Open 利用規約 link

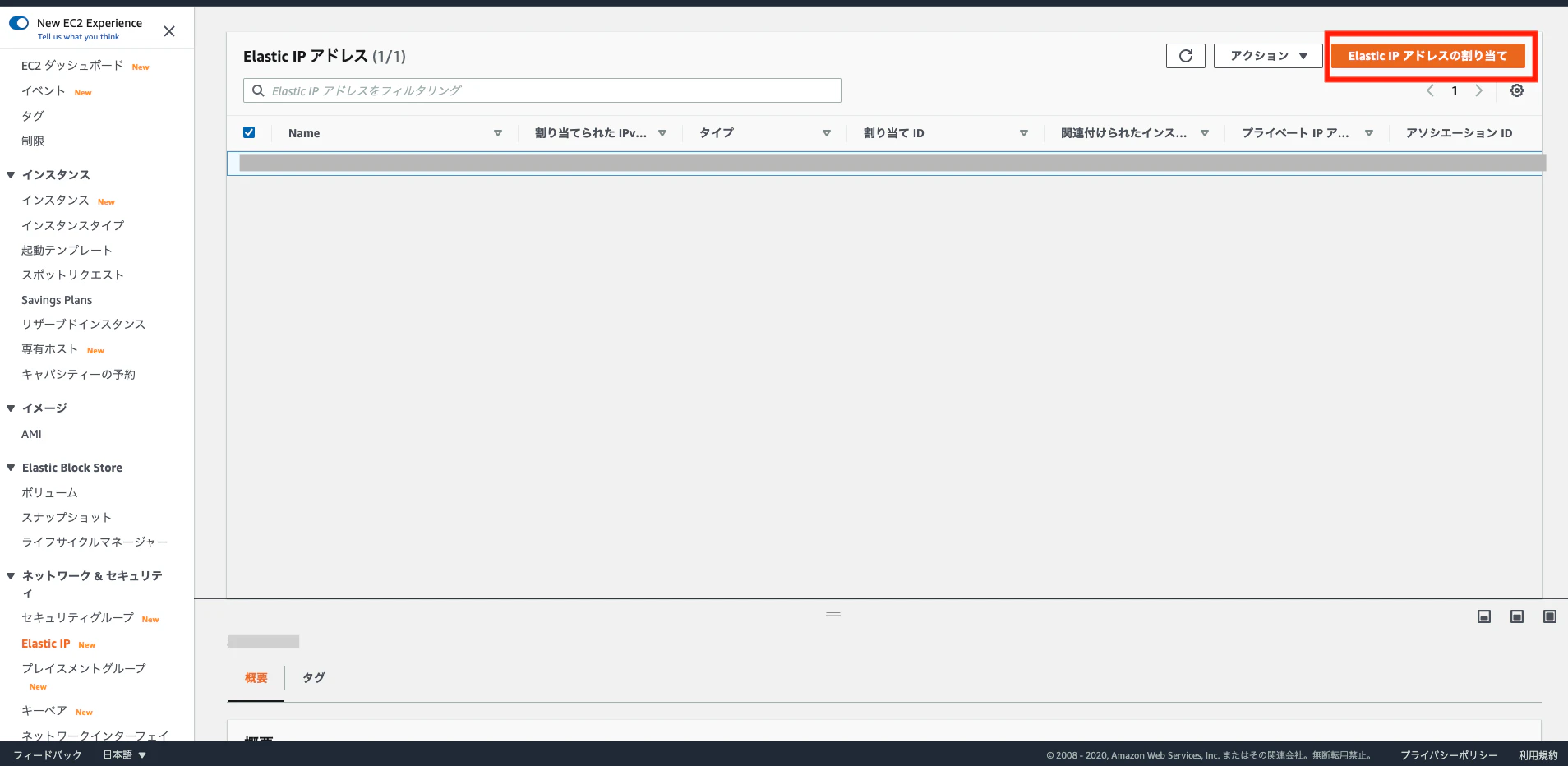[x=1538, y=755]
